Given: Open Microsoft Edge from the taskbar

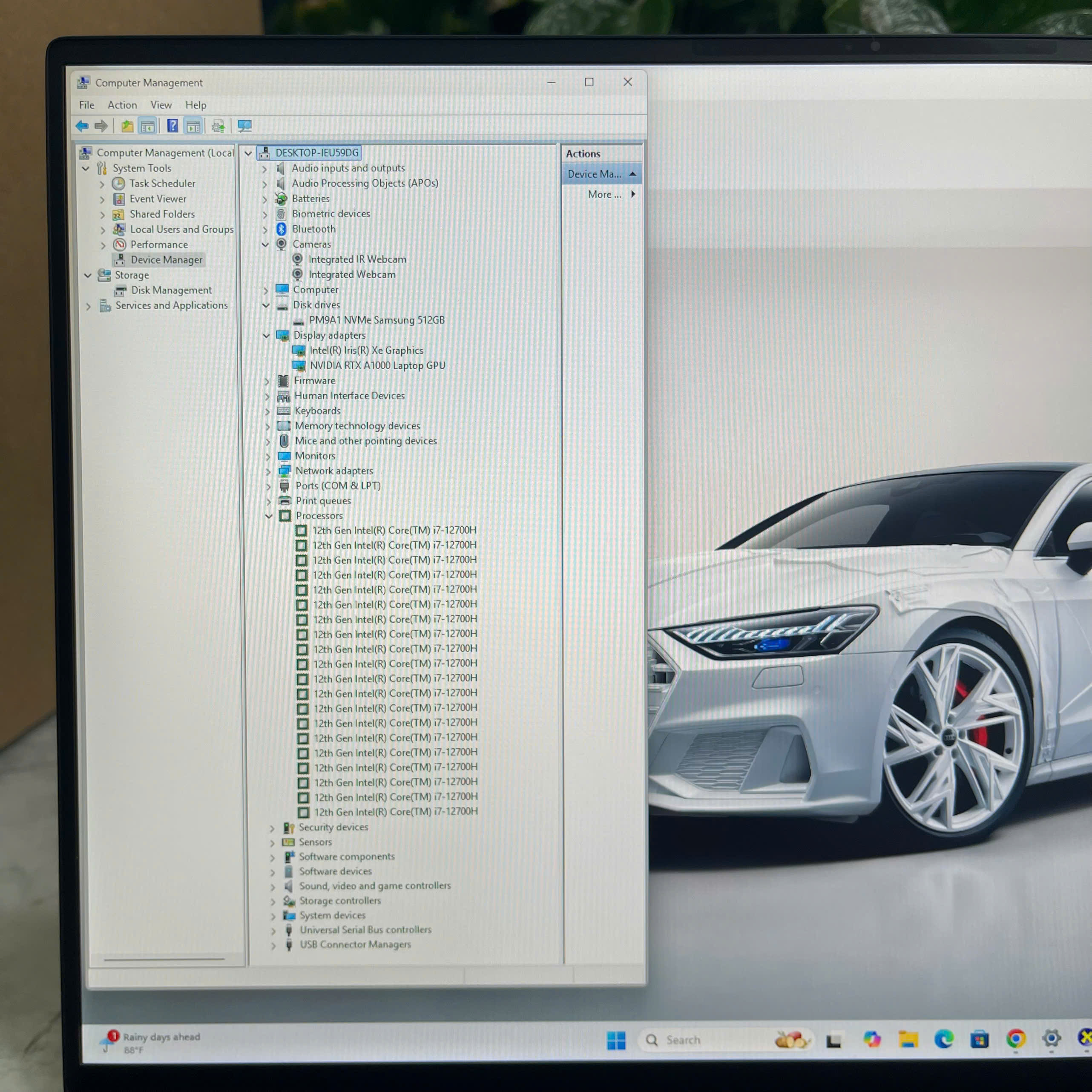Looking at the screenshot, I should point(944,1039).
